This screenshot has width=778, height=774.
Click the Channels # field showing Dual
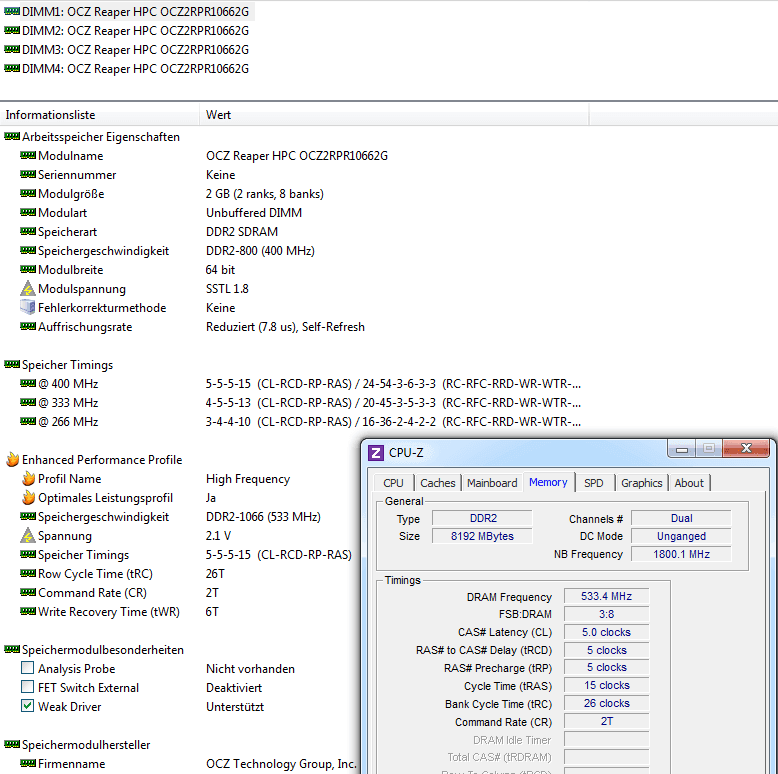(x=681, y=518)
